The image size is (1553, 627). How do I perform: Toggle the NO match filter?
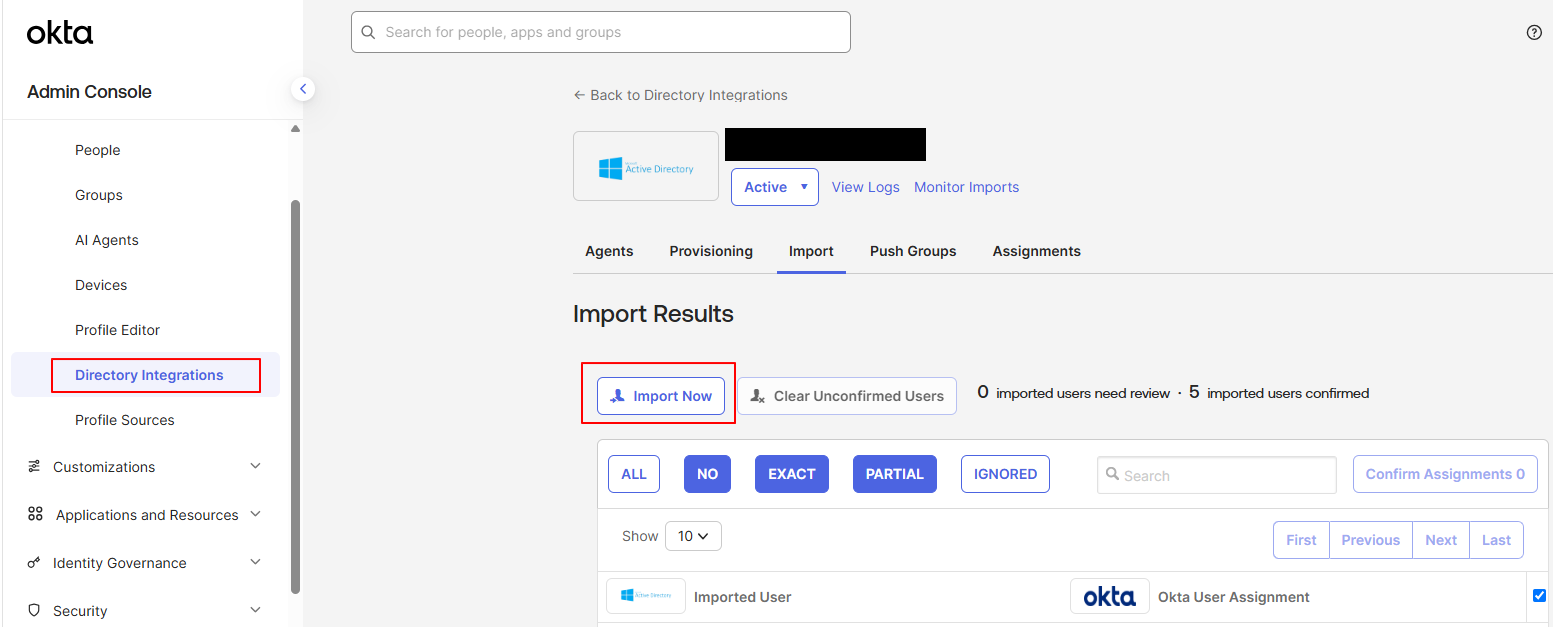[707, 474]
